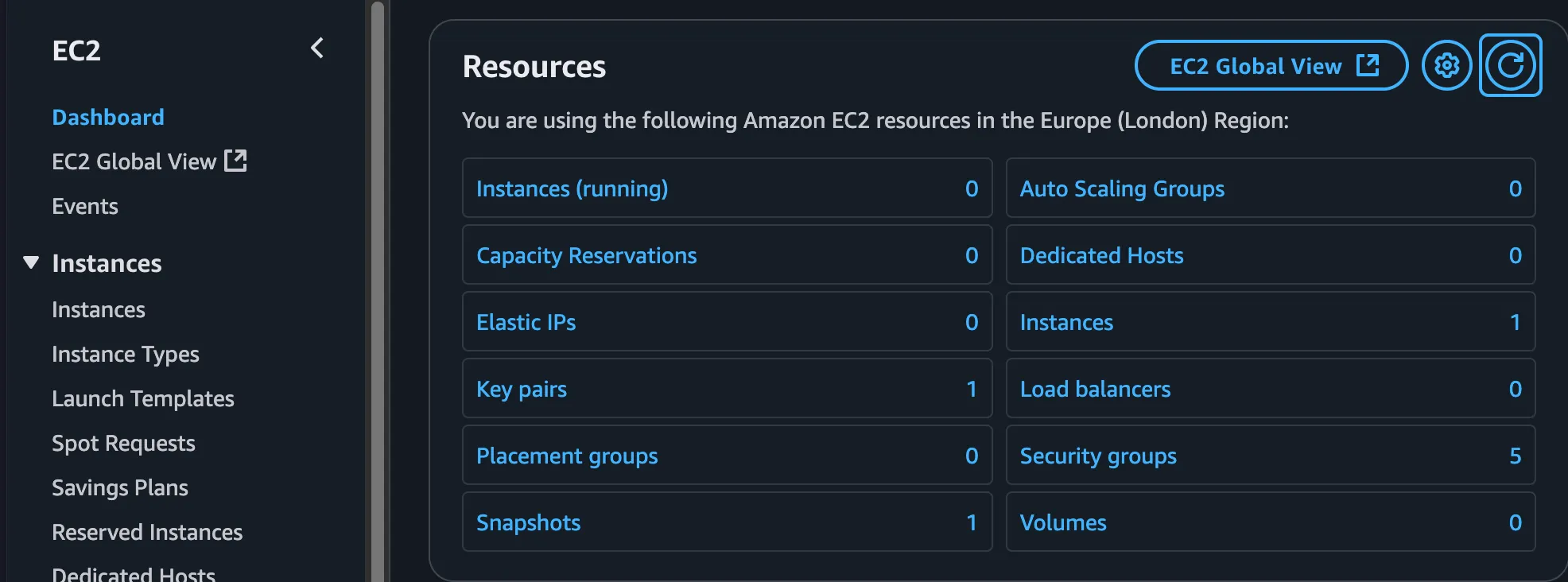Open the Instances (running) resource link

[x=572, y=189]
